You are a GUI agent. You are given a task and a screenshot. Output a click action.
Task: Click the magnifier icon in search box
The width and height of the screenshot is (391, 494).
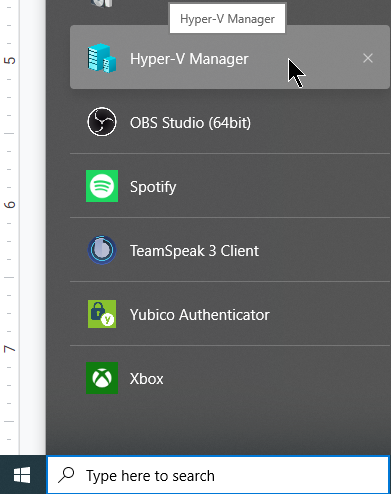click(x=66, y=475)
